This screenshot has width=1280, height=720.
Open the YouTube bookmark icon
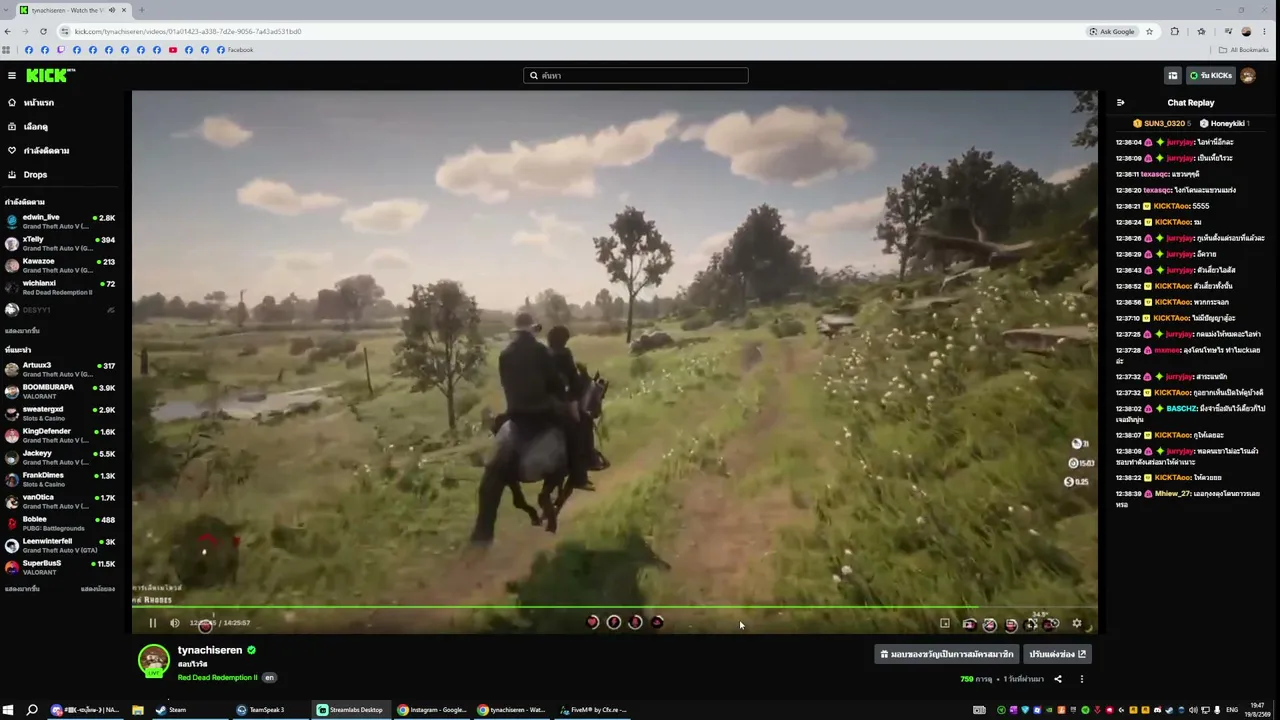173,50
